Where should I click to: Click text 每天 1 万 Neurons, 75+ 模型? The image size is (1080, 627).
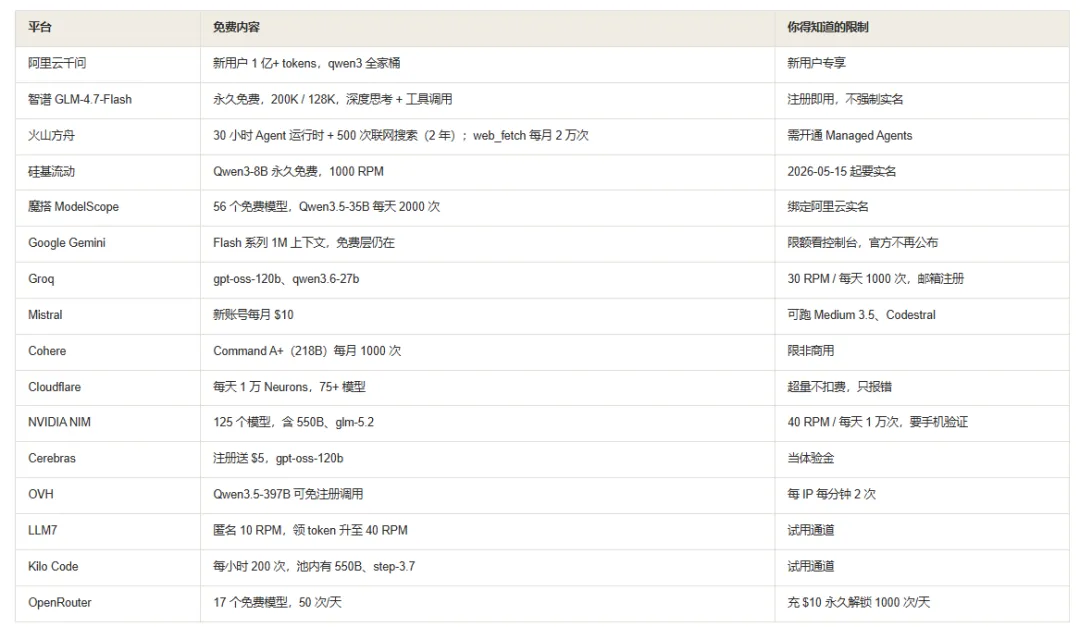pos(289,387)
